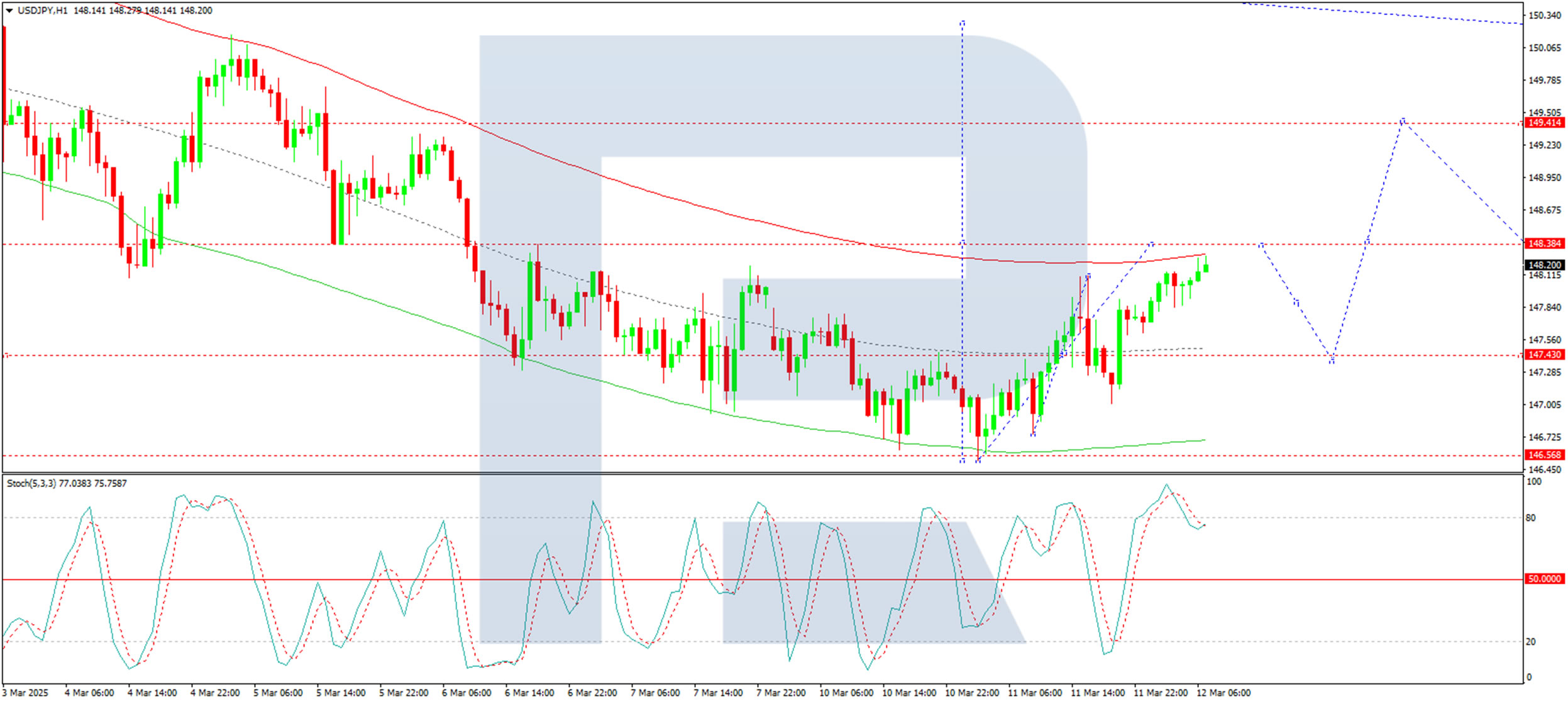Click the red 147.430 price label
The height and width of the screenshot is (704, 1568).
[x=1544, y=355]
